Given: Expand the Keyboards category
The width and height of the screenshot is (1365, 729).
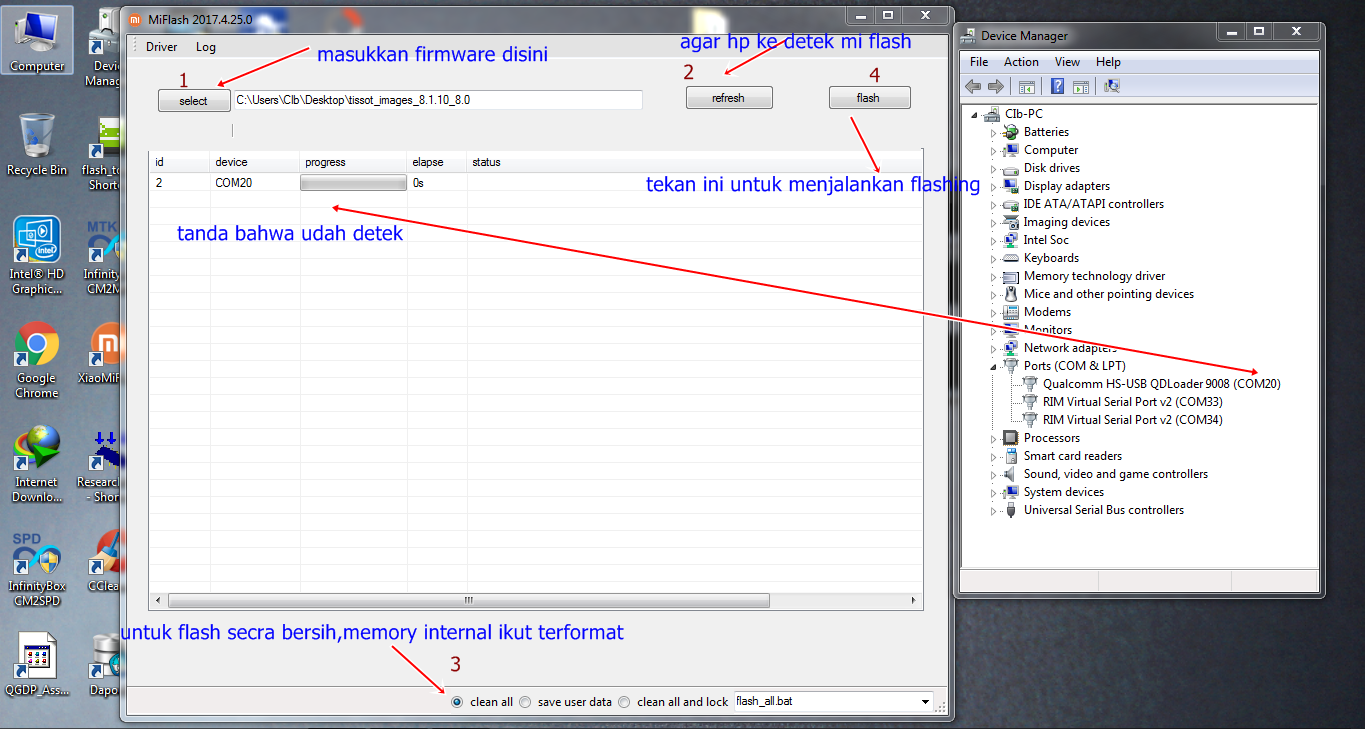Looking at the screenshot, I should [x=994, y=258].
